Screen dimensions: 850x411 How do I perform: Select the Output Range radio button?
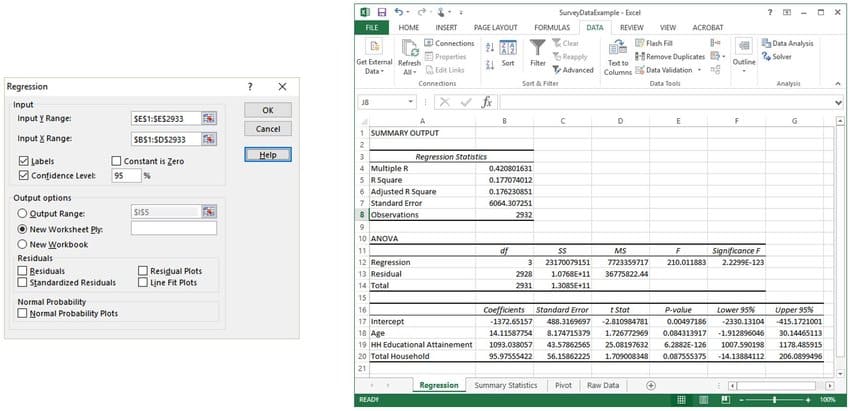click(x=23, y=214)
